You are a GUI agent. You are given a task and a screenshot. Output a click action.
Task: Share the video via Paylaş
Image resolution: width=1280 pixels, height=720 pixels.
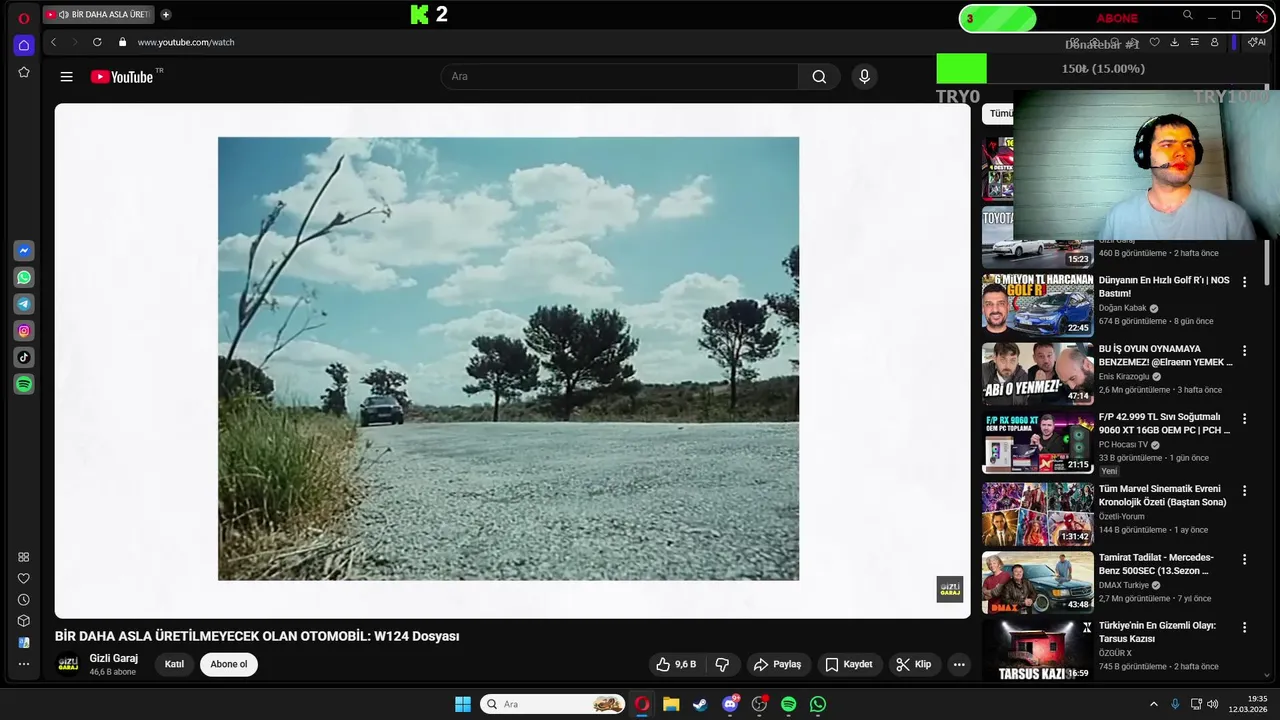[x=778, y=664]
